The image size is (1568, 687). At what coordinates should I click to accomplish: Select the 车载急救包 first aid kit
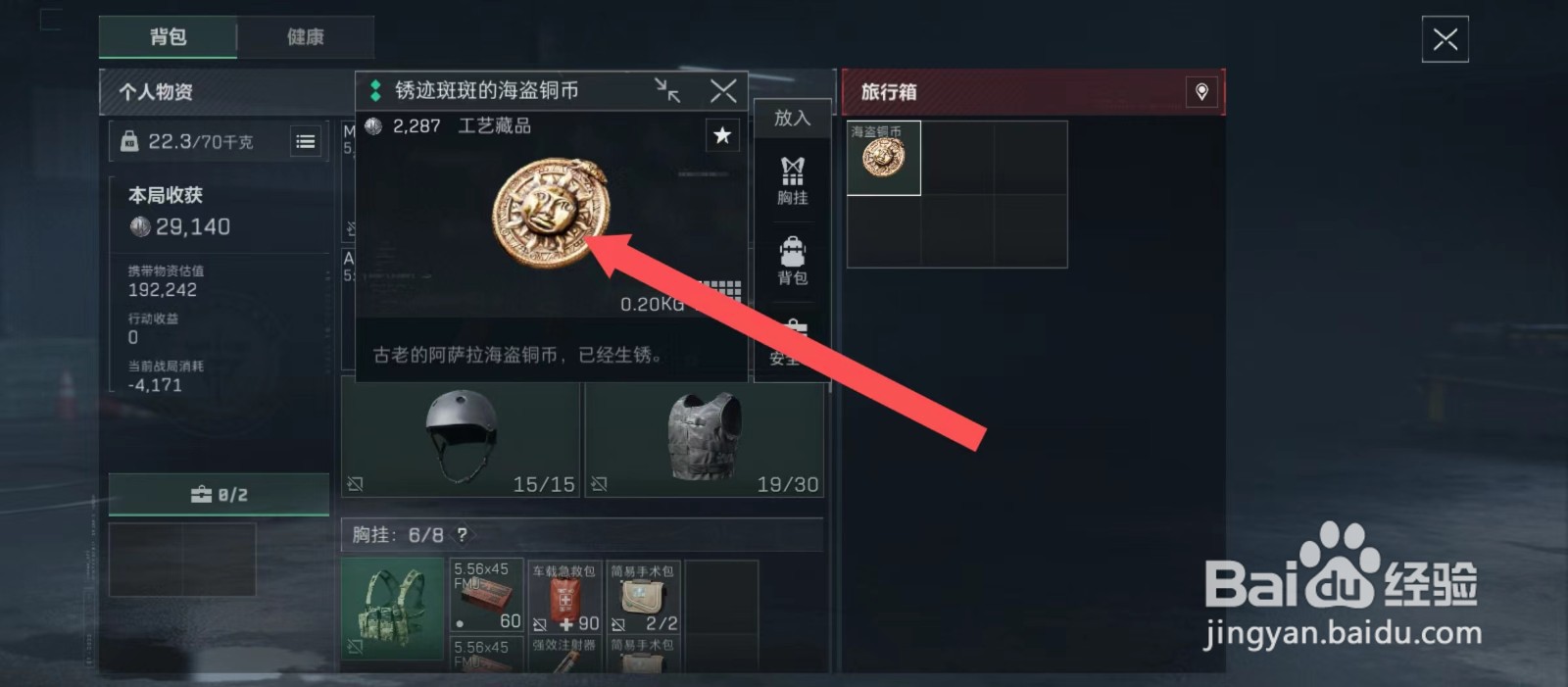(x=565, y=596)
